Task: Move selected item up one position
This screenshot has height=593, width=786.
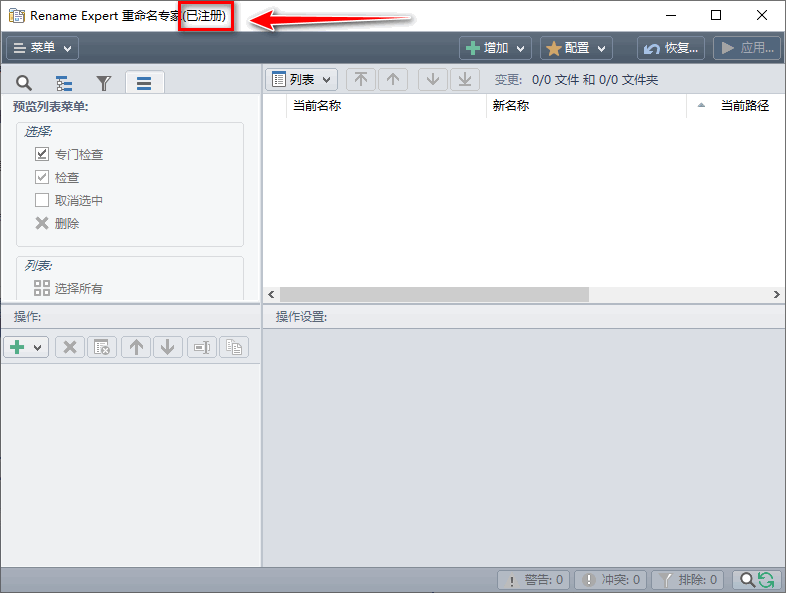Action: 393,79
